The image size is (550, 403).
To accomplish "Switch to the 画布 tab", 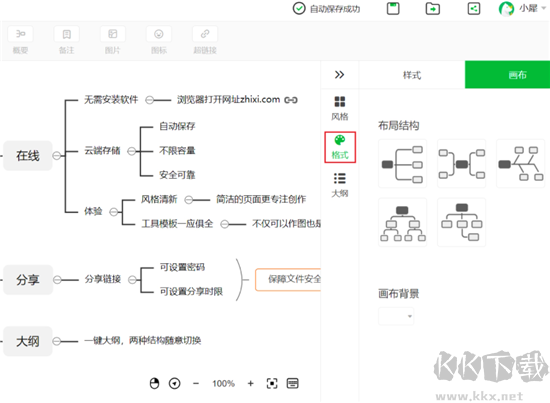I will pyautogui.click(x=507, y=75).
